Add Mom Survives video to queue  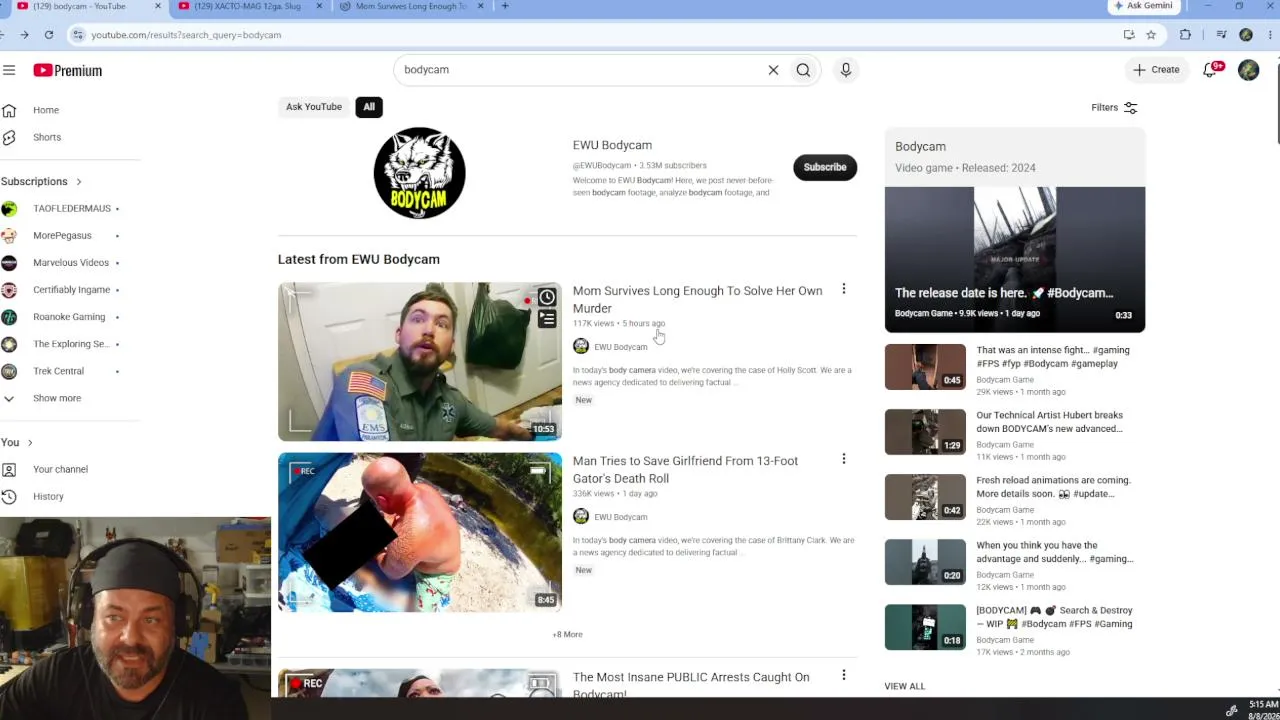point(546,319)
